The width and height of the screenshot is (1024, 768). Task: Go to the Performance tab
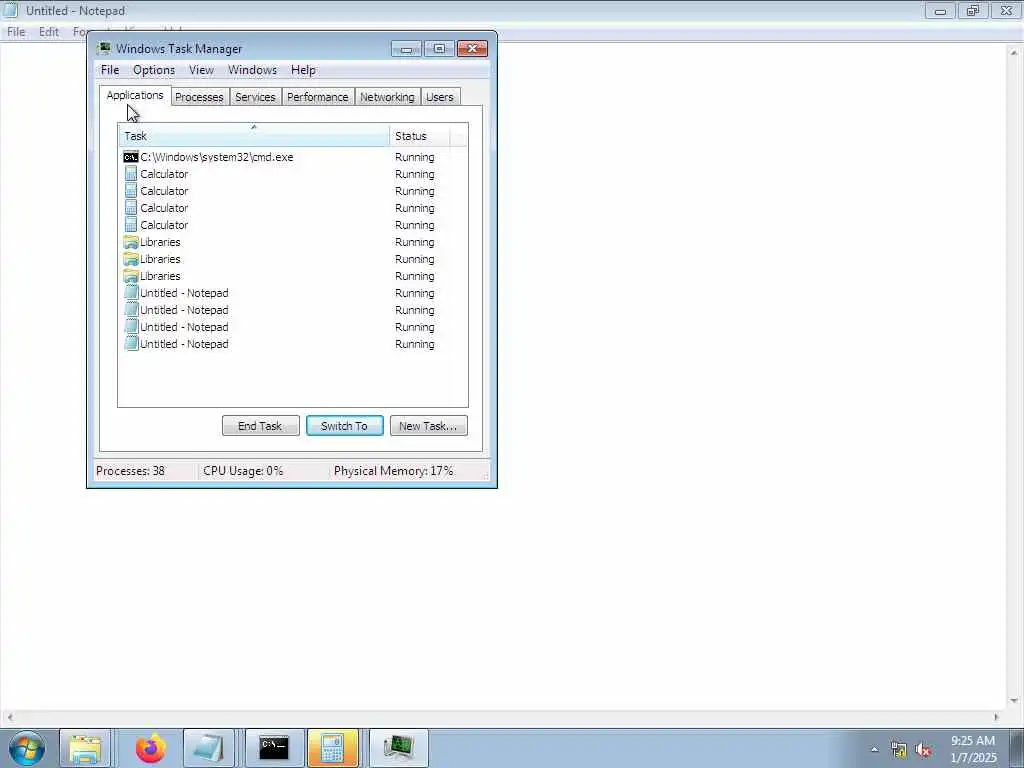click(x=318, y=97)
